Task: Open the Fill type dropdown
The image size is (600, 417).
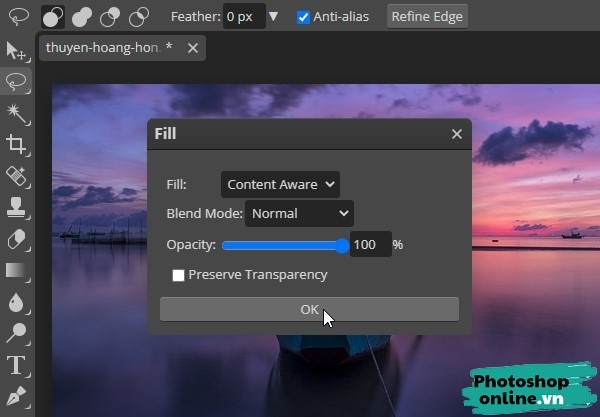Action: pyautogui.click(x=280, y=184)
